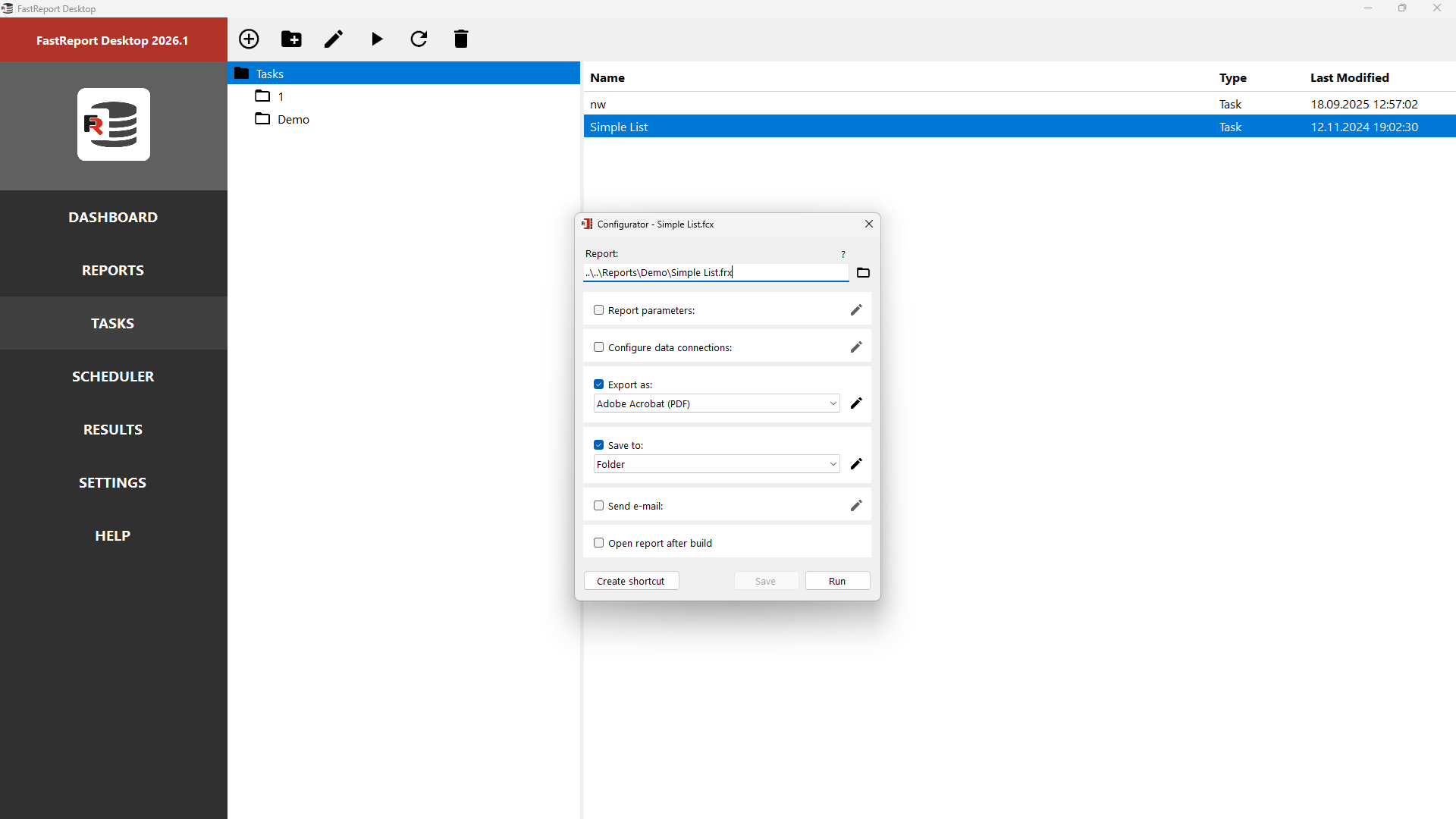Click the run task play icon
The width and height of the screenshot is (1456, 819).
(377, 39)
